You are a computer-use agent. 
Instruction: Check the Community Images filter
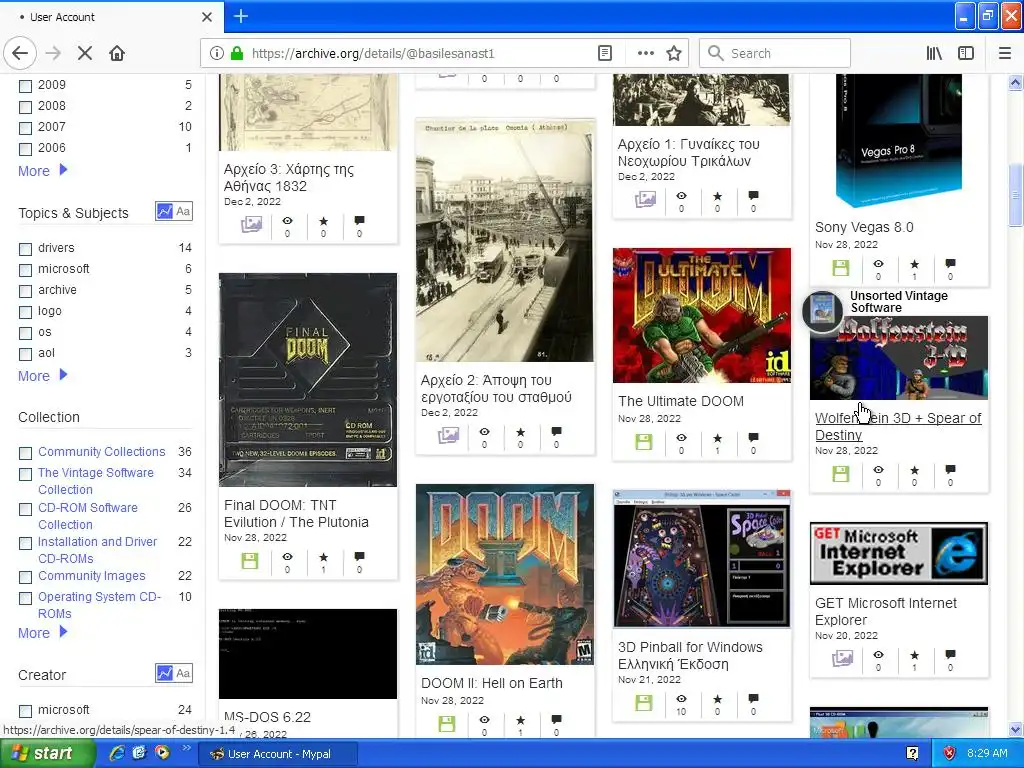[x=25, y=577]
